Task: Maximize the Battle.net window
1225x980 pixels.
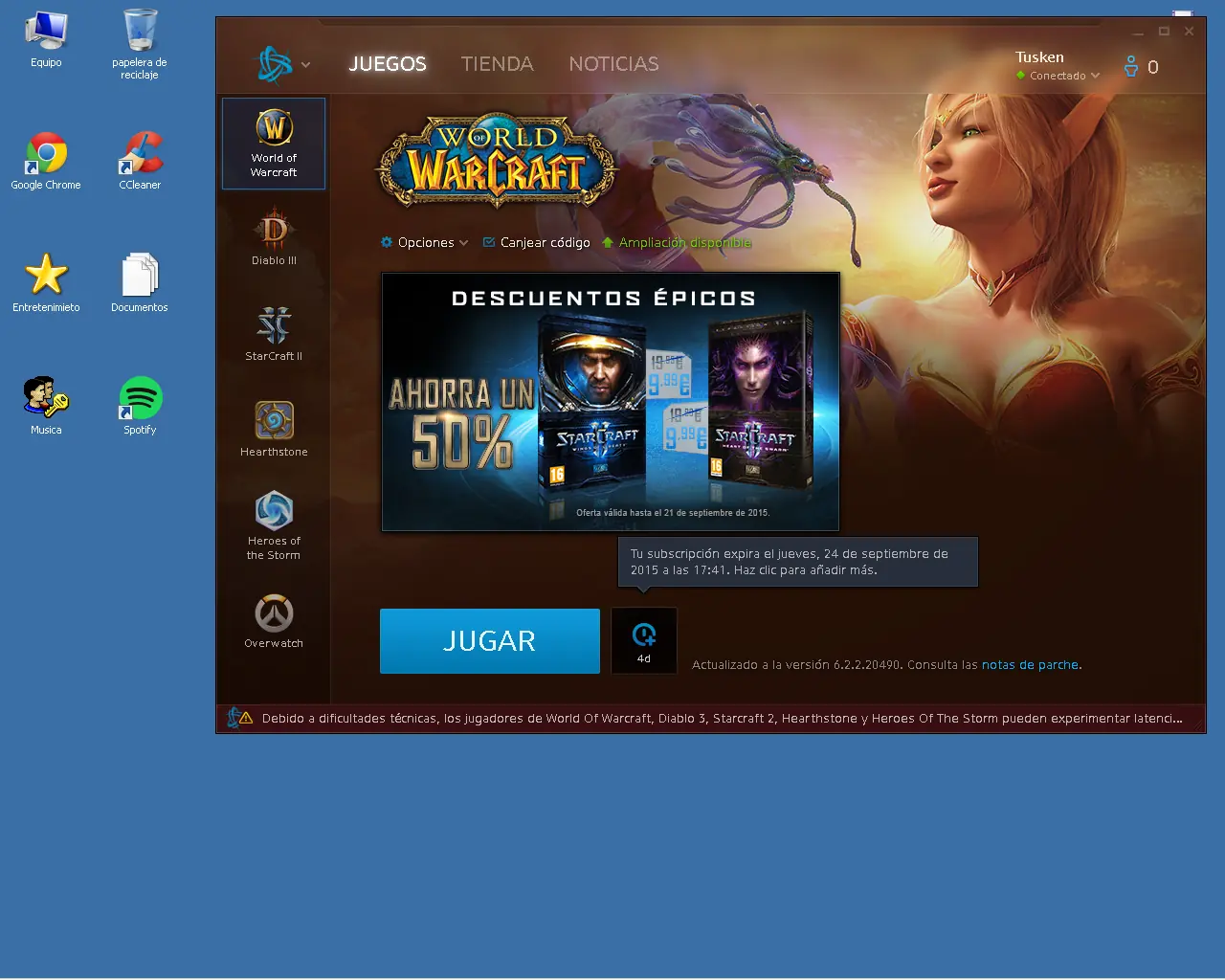Action: [x=1164, y=32]
